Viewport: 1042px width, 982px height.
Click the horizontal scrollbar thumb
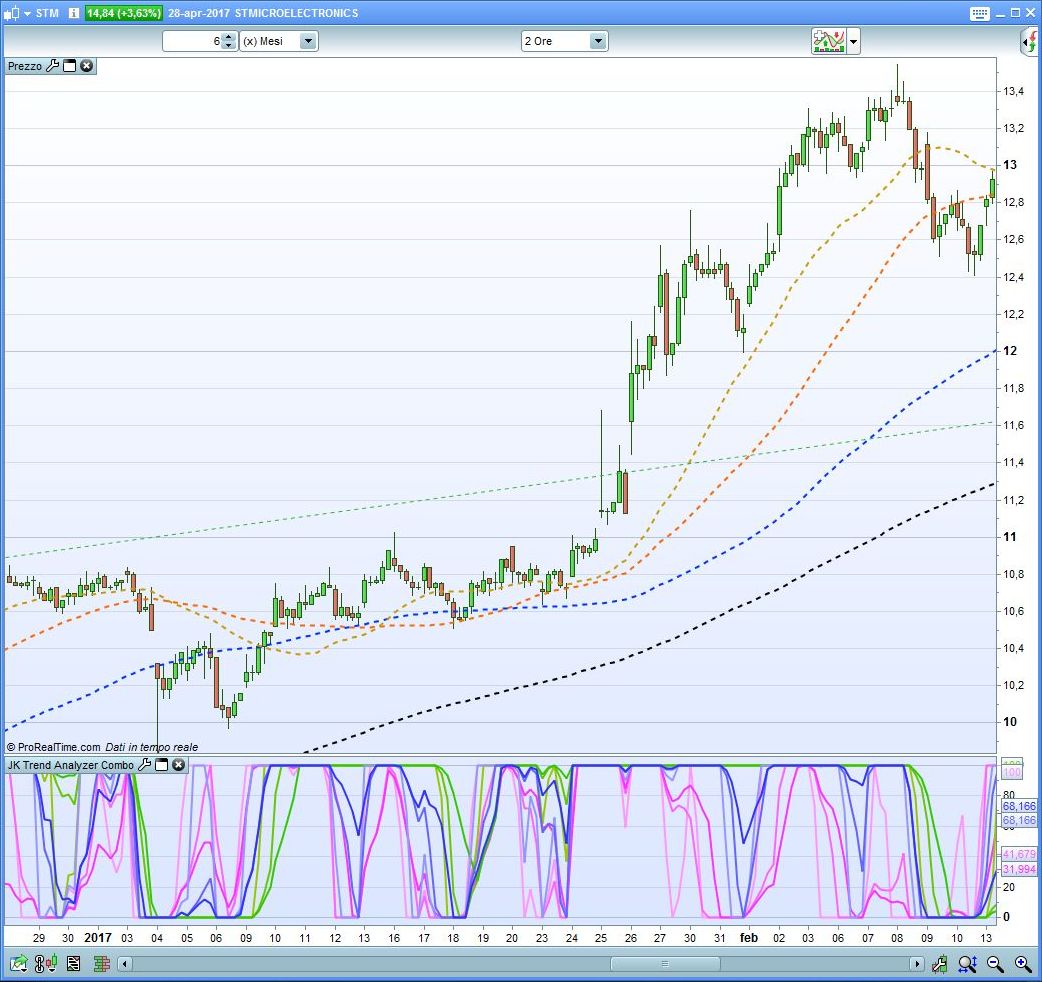click(x=665, y=963)
